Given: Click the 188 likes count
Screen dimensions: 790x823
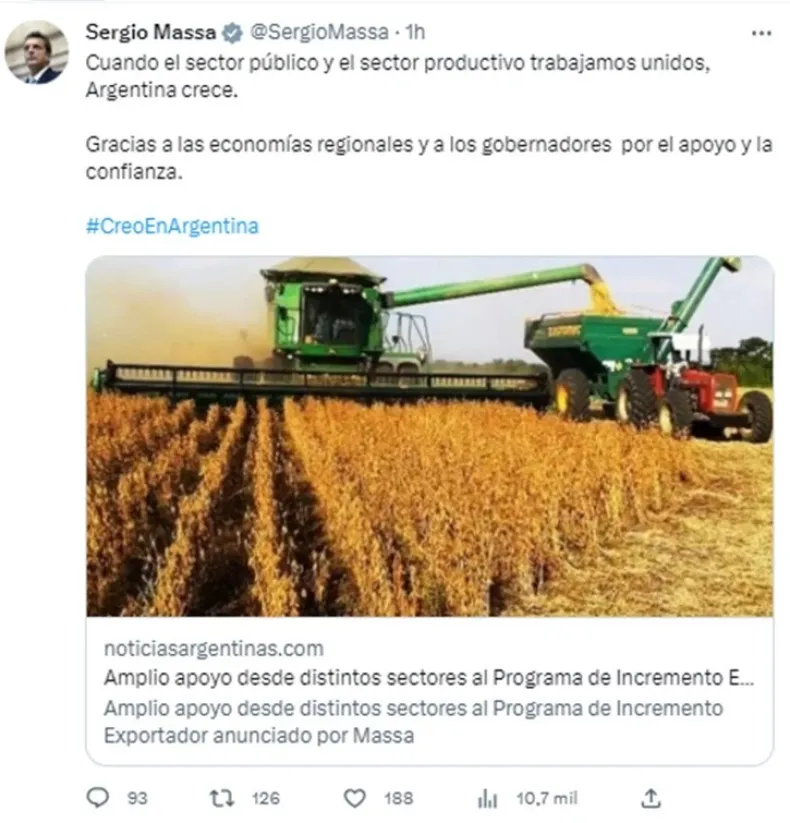Looking at the screenshot, I should click(x=398, y=798).
